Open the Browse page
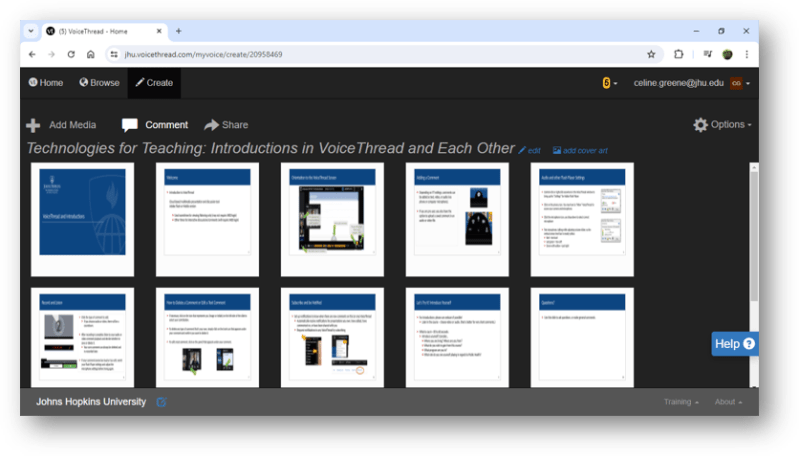The image size is (799, 456). [99, 83]
